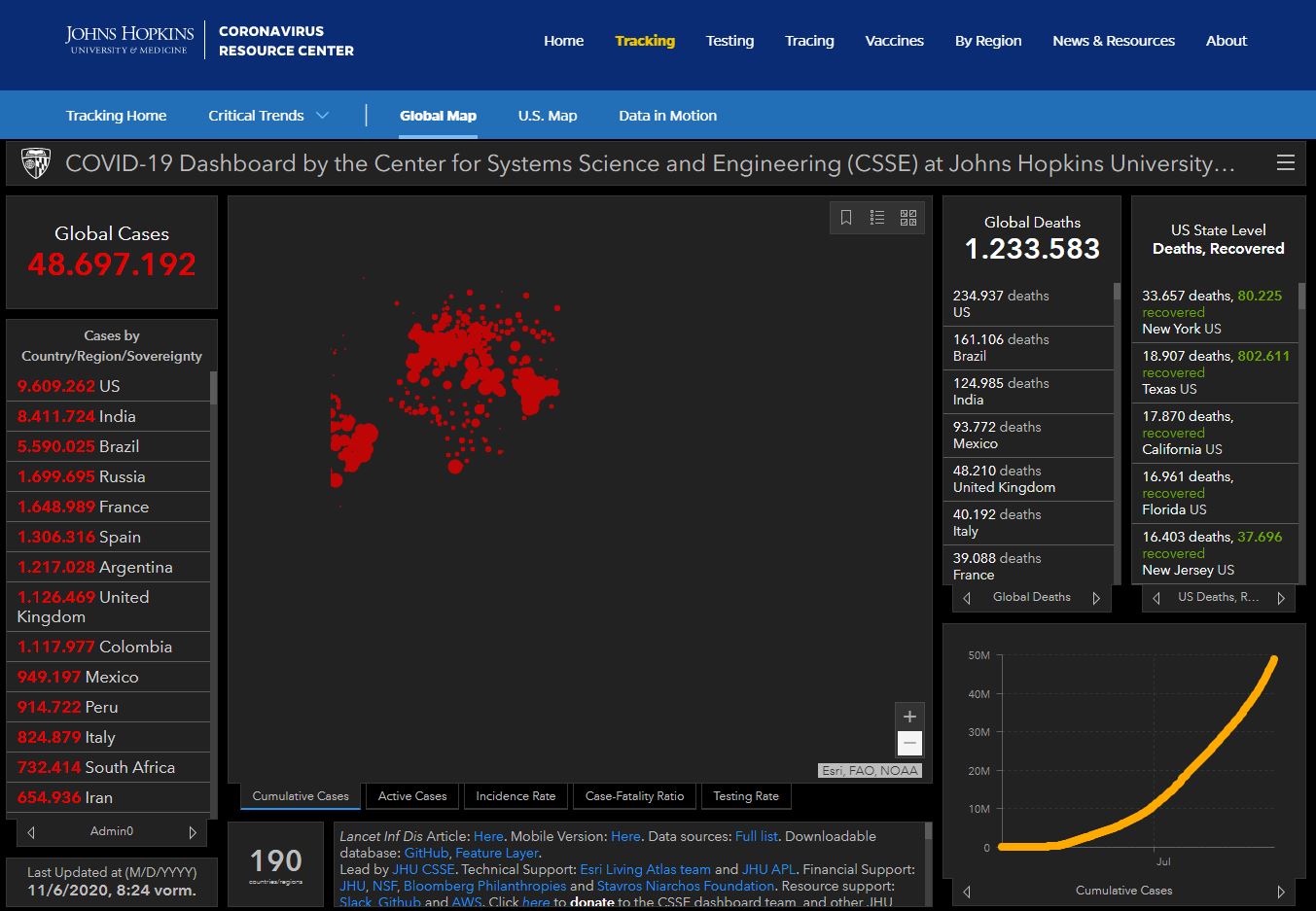Image resolution: width=1316 pixels, height=911 pixels.
Task: Switch map to Case-Fatality Ratio tab
Action: (x=634, y=796)
